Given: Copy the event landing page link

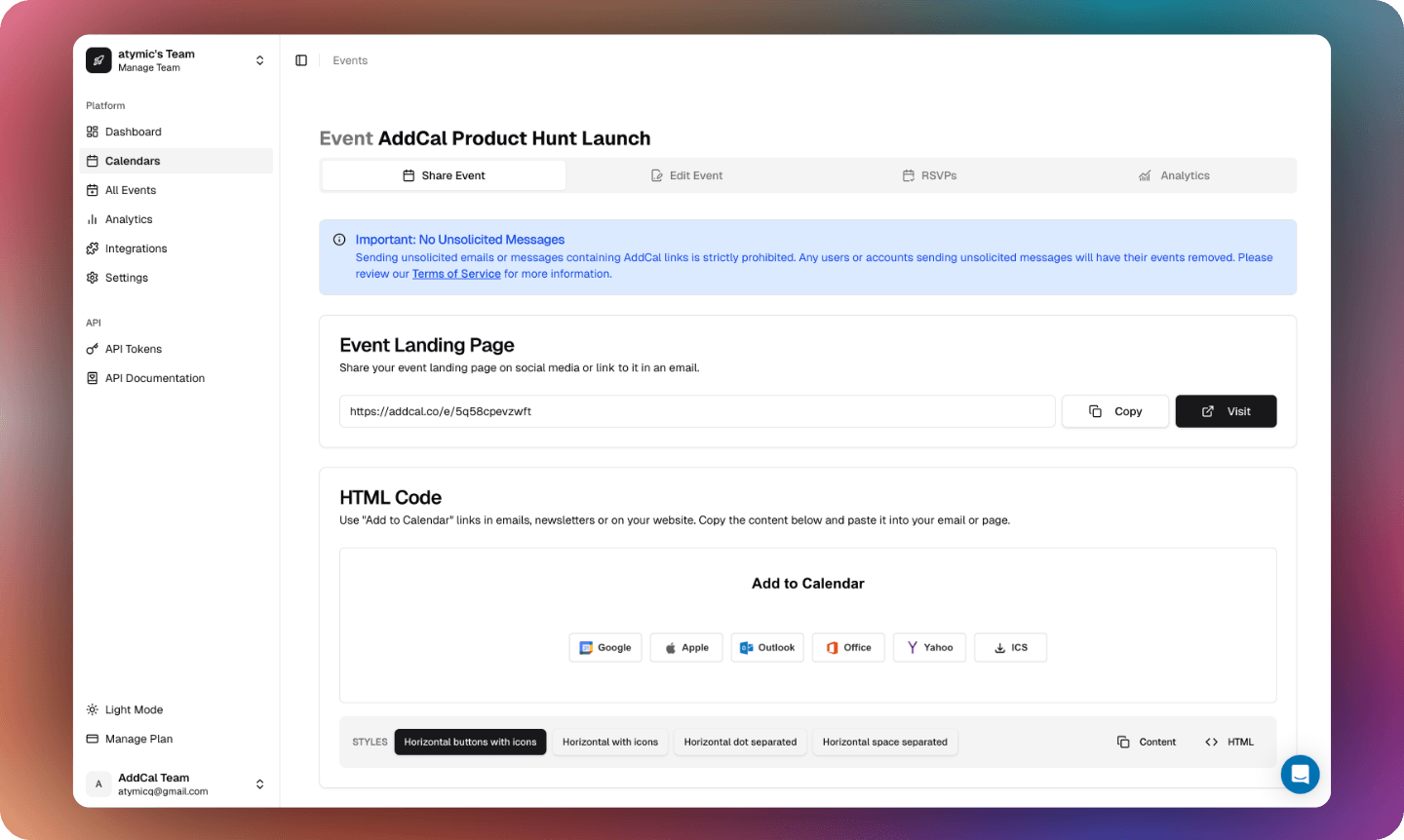Looking at the screenshot, I should tap(1114, 411).
